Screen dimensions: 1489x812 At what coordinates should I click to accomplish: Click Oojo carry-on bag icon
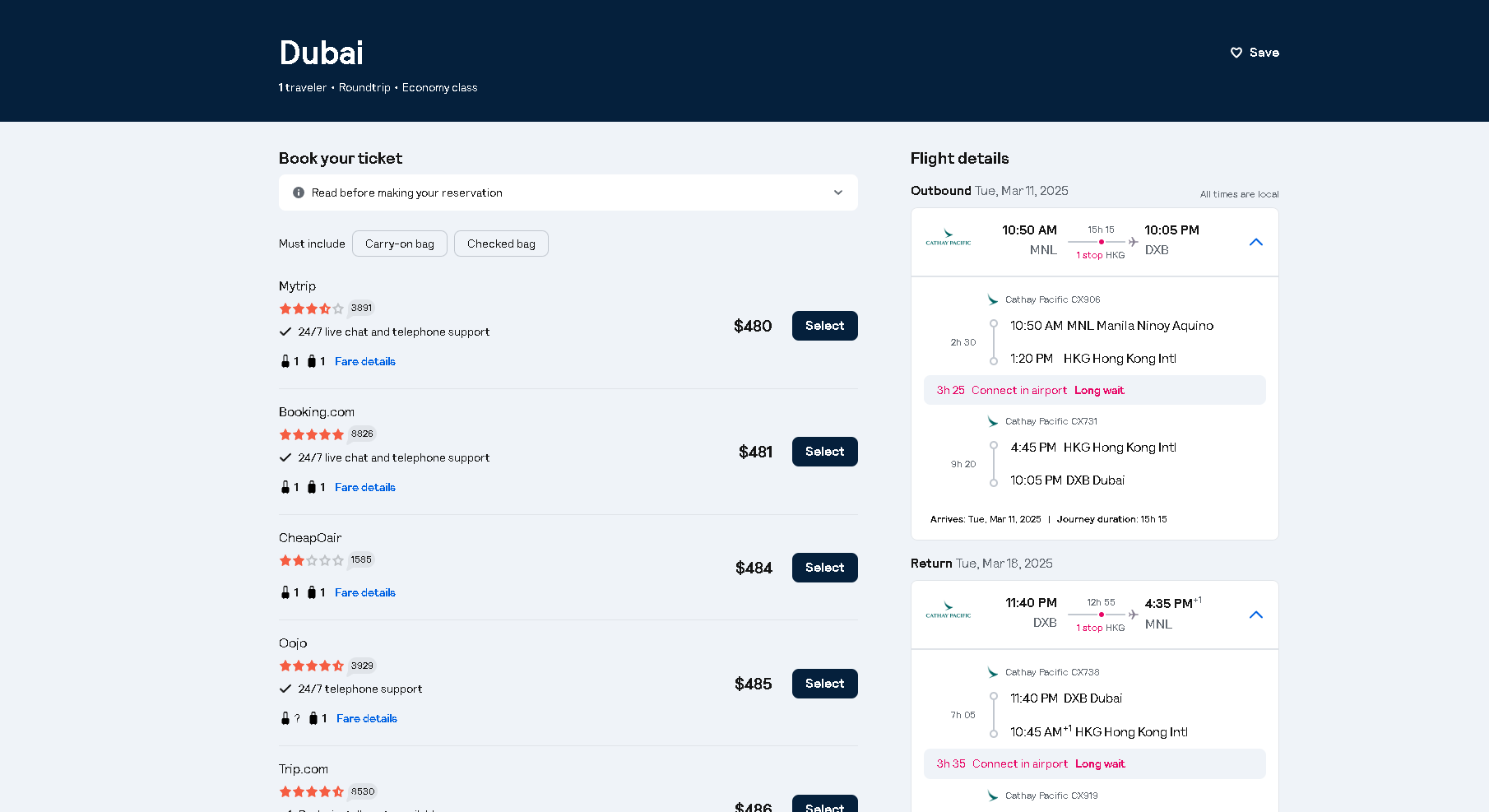285,718
